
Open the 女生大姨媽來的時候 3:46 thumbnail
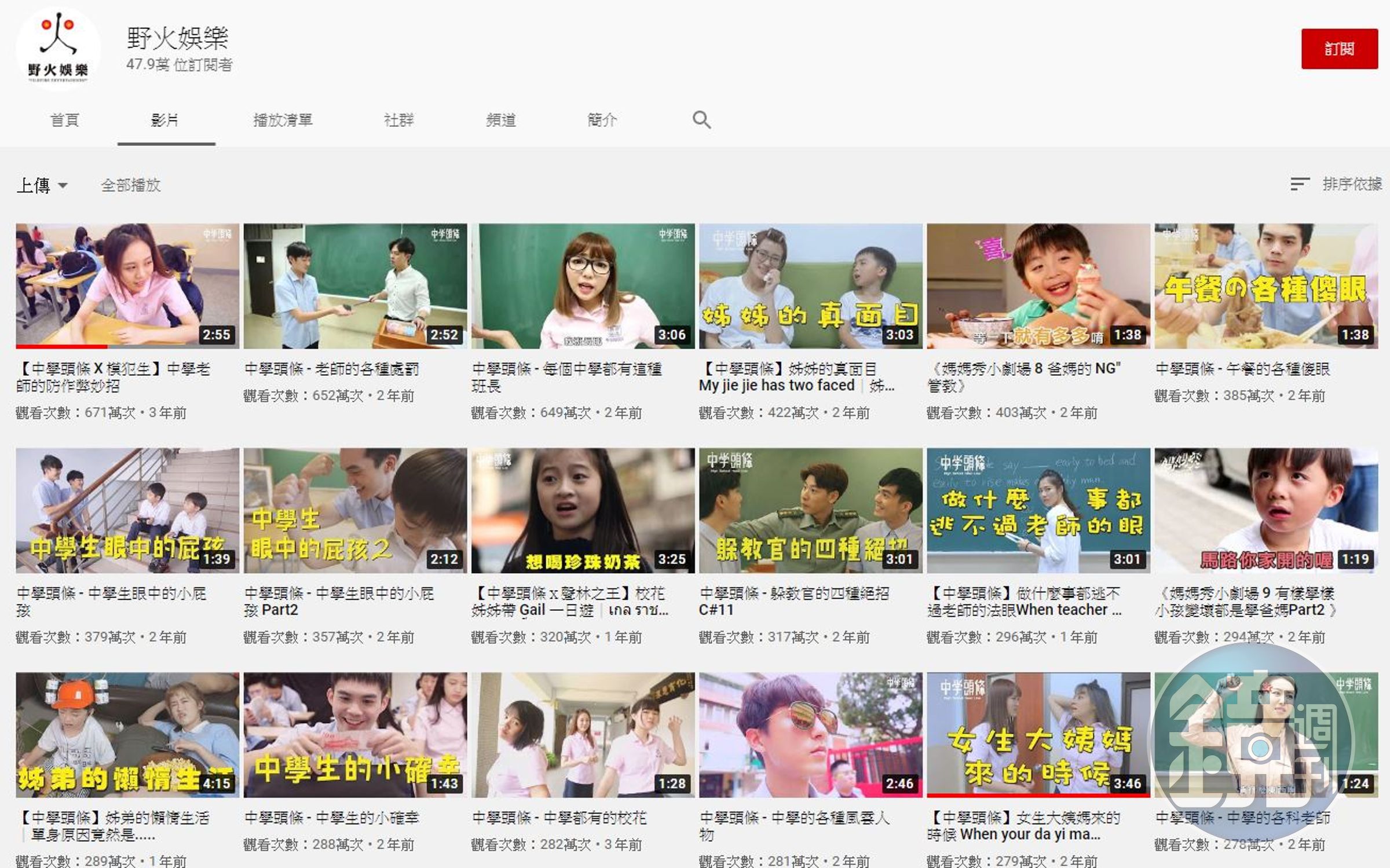pyautogui.click(x=1038, y=734)
